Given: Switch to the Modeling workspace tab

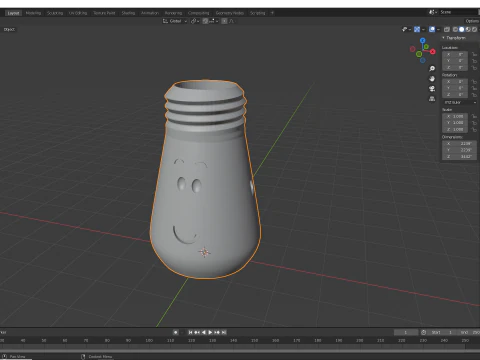Looking at the screenshot, I should 33,13.
